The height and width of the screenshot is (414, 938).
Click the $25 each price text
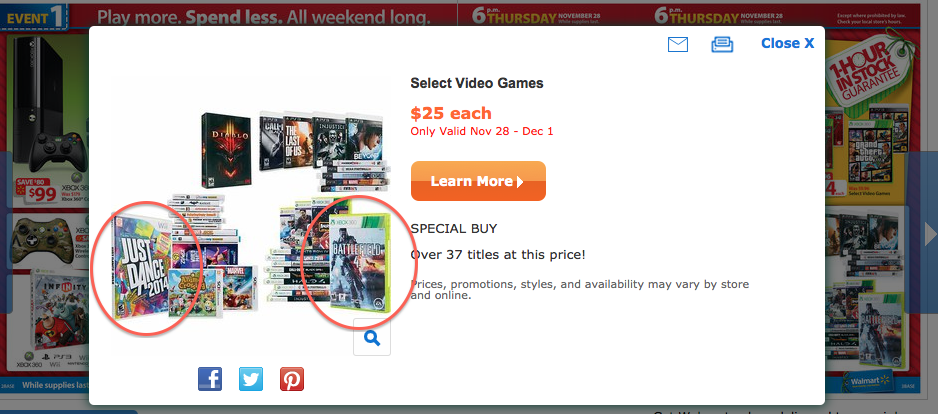click(x=451, y=113)
